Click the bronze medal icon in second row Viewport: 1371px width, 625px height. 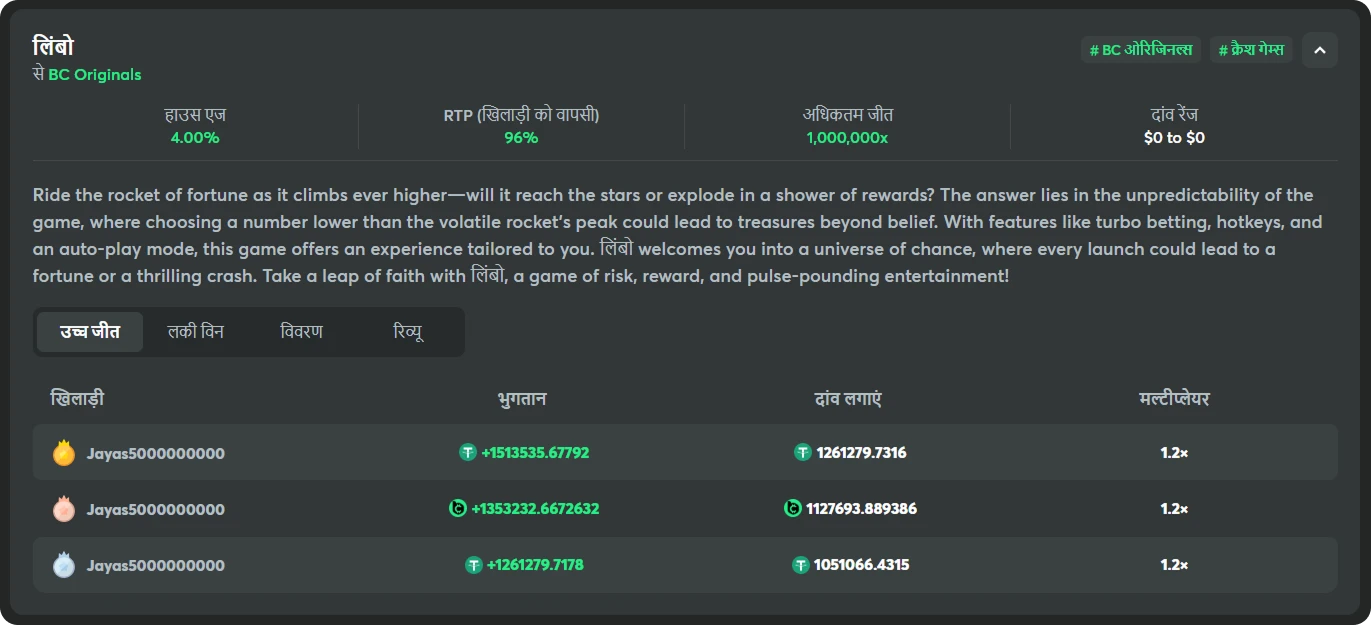click(64, 509)
